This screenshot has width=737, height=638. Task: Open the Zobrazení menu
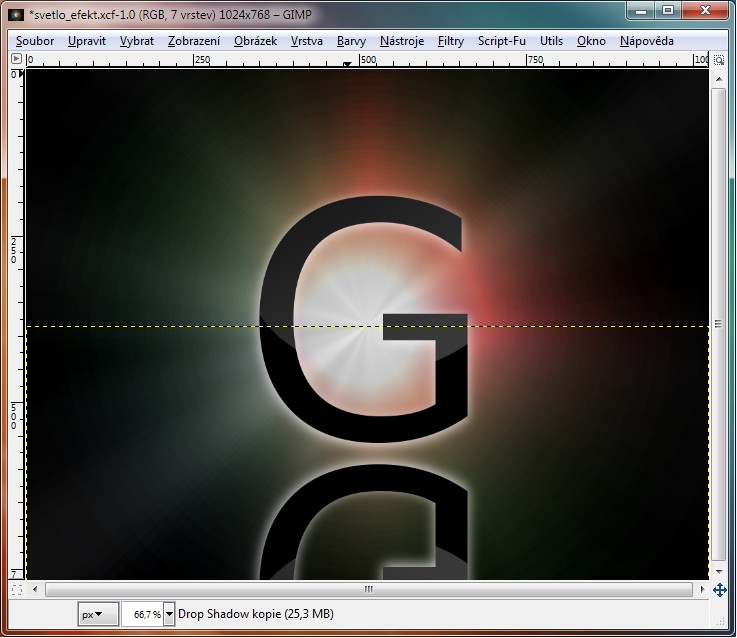click(194, 41)
